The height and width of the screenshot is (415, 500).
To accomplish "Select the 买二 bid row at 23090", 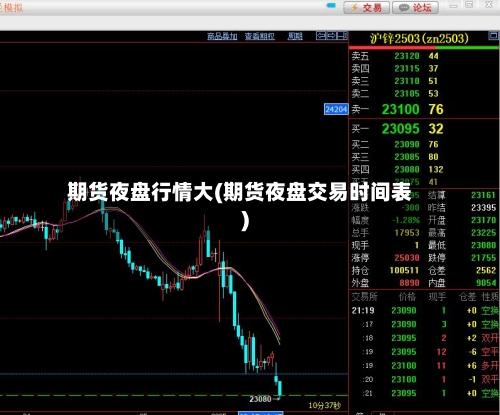I will coord(423,144).
